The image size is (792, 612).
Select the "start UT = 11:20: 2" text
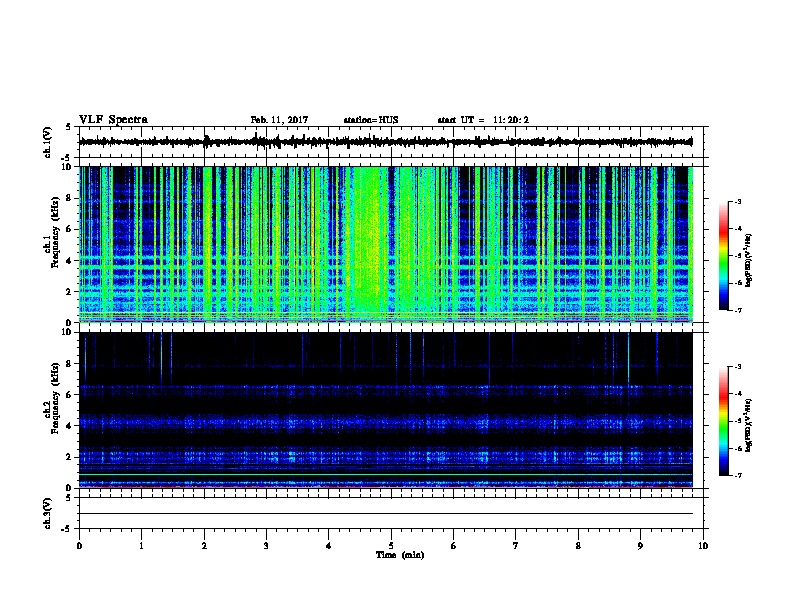pos(483,120)
